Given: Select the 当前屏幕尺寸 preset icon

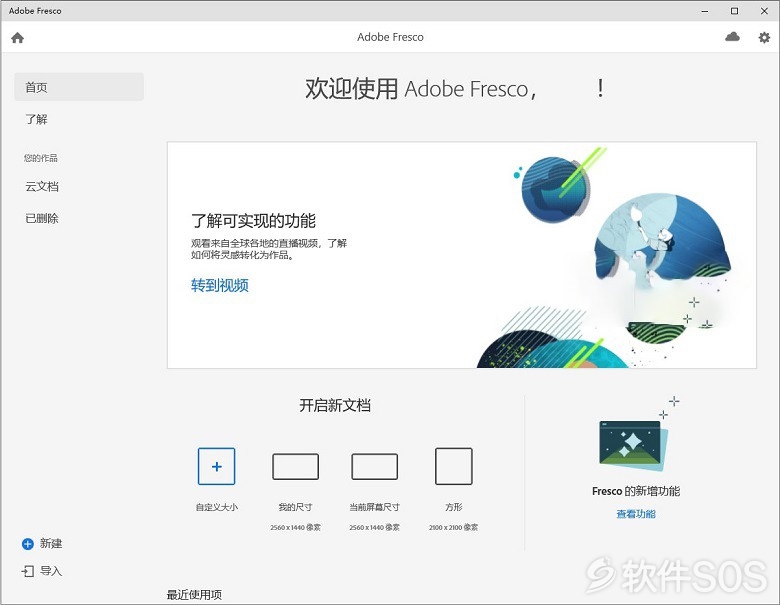Looking at the screenshot, I should 375,466.
